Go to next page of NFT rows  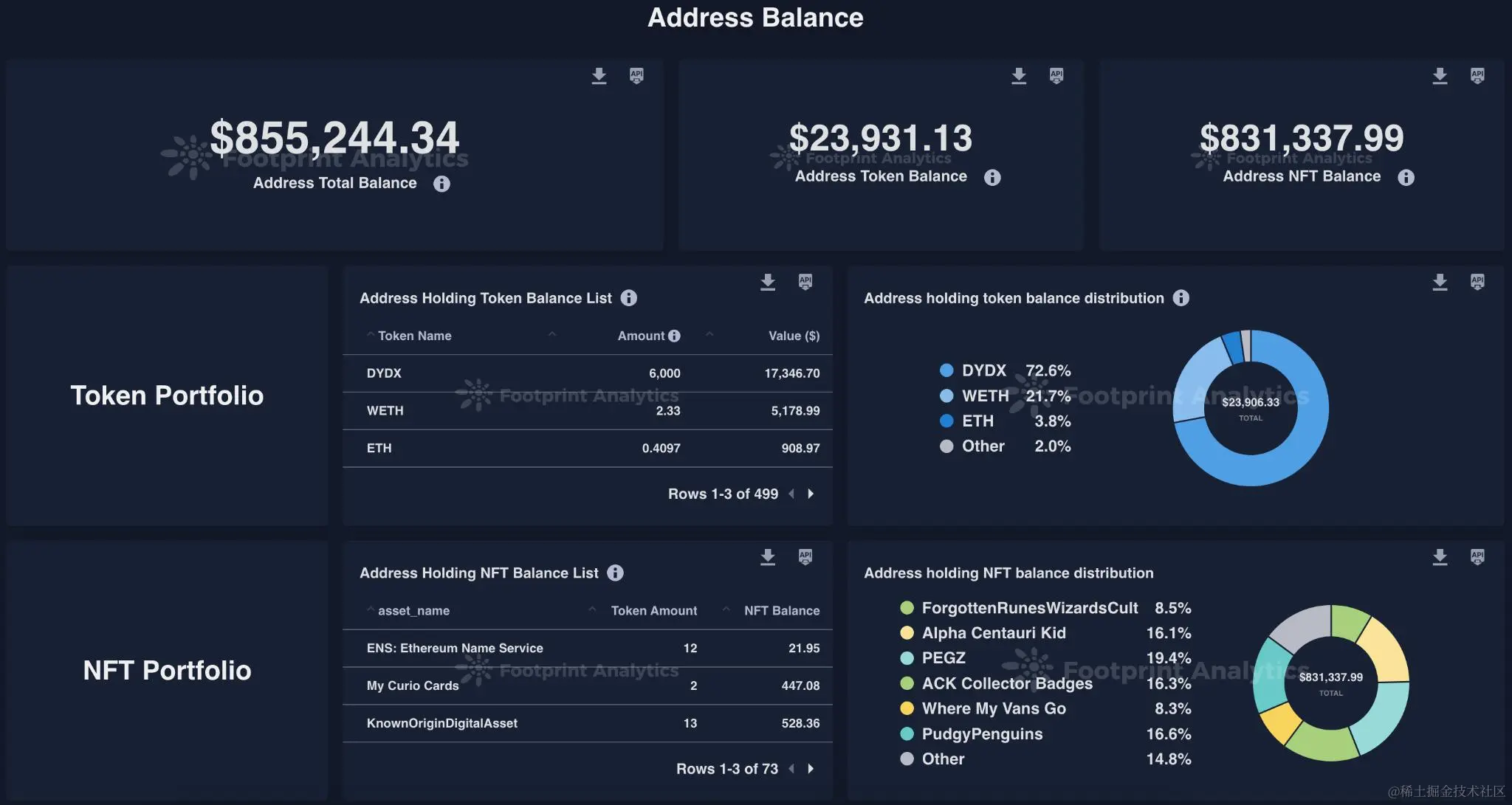pos(811,769)
